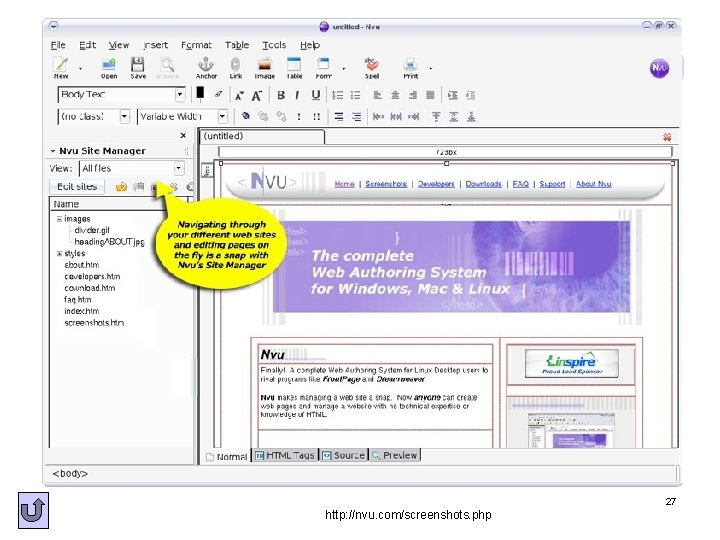The width and height of the screenshot is (720, 540).
Task: Insert a Link from the toolbar
Action: (x=236, y=68)
